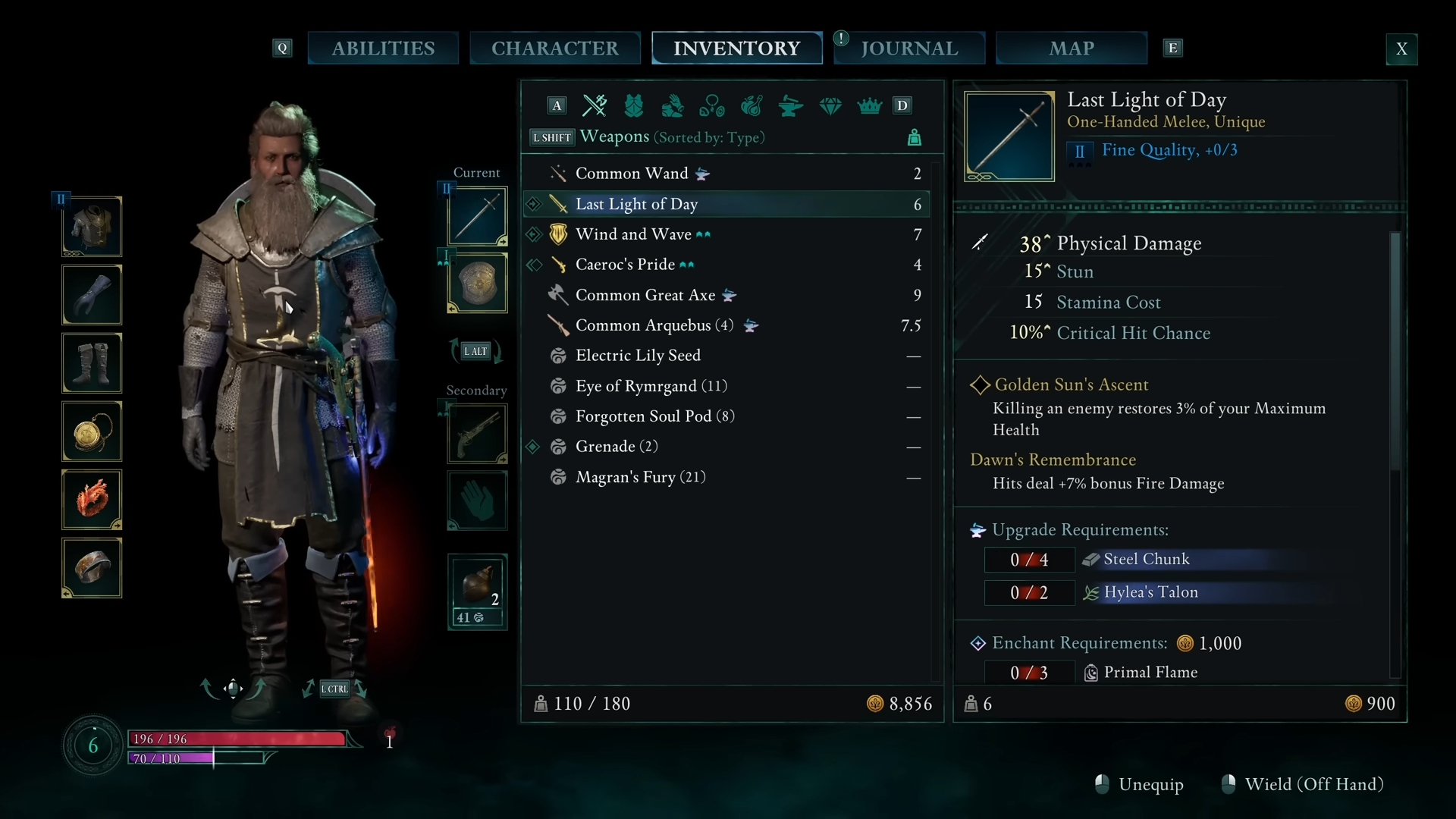
Task: Open the Journal tab
Action: 909,48
